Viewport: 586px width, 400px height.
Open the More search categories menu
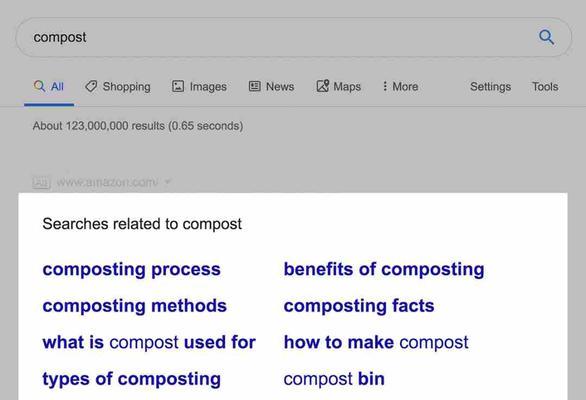pyautogui.click(x=400, y=86)
